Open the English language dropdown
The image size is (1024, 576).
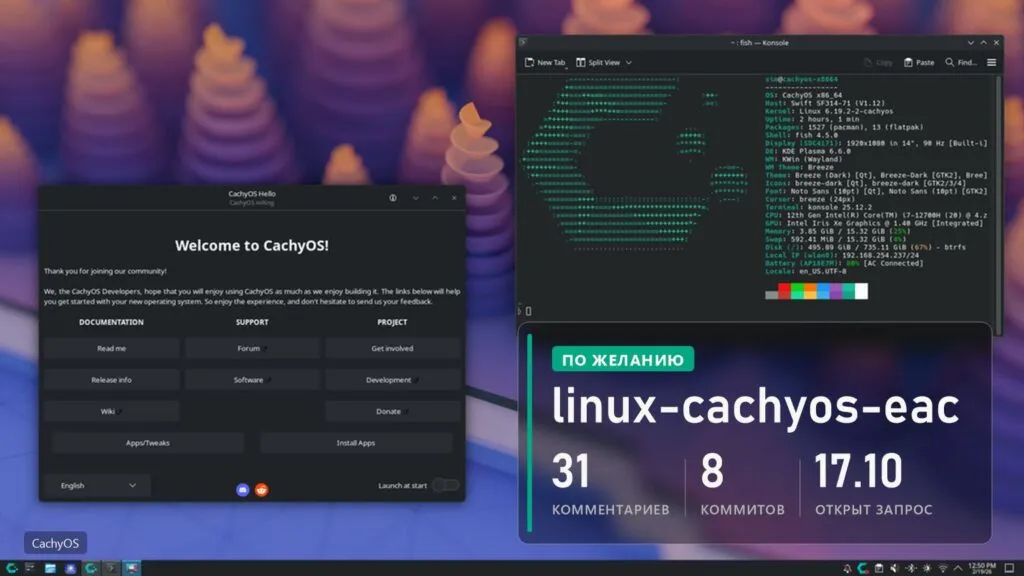point(97,485)
